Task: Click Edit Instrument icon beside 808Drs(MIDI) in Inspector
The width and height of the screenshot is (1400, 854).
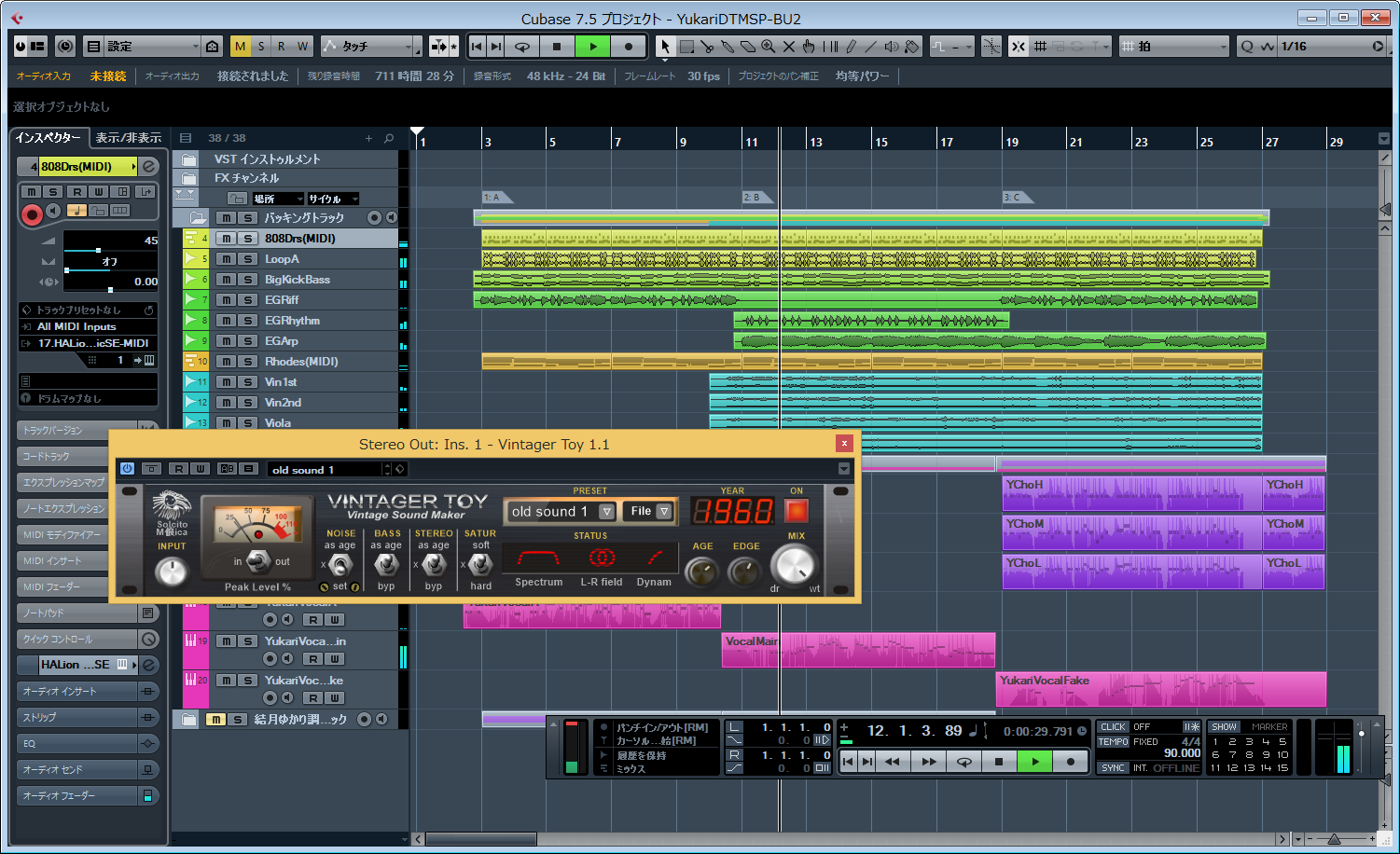Action: click(148, 167)
